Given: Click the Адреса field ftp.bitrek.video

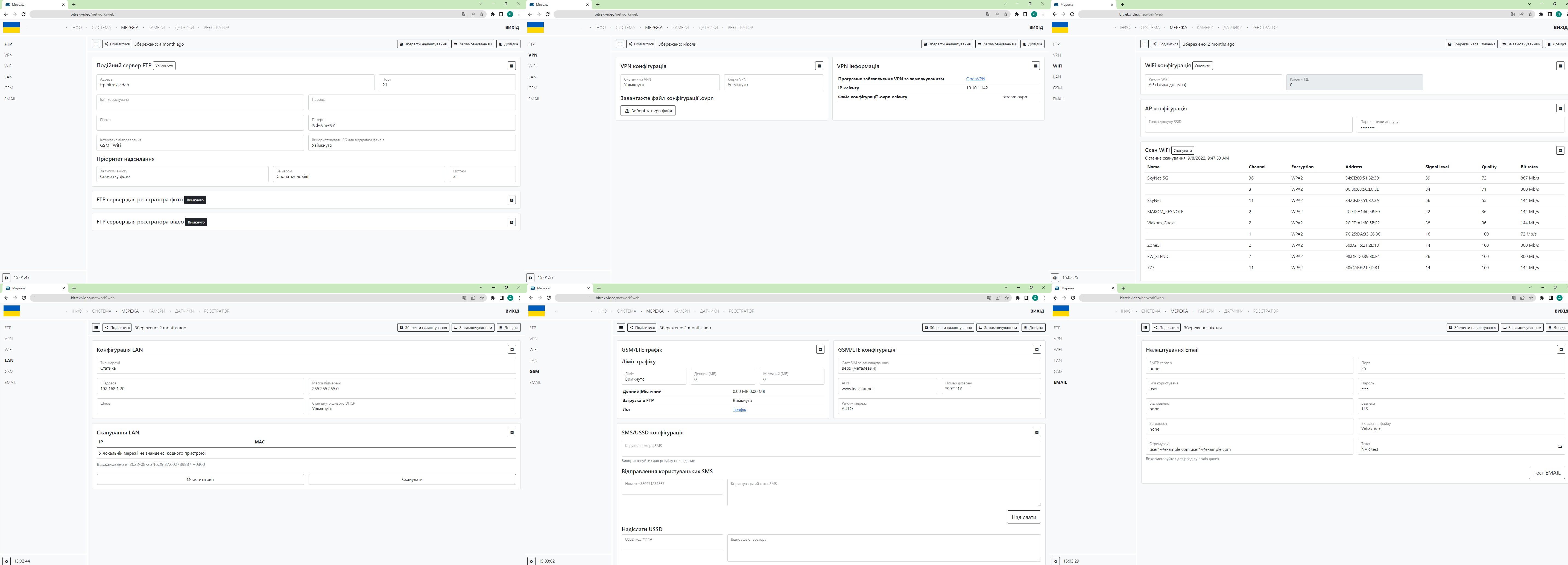Looking at the screenshot, I should (x=236, y=82).
